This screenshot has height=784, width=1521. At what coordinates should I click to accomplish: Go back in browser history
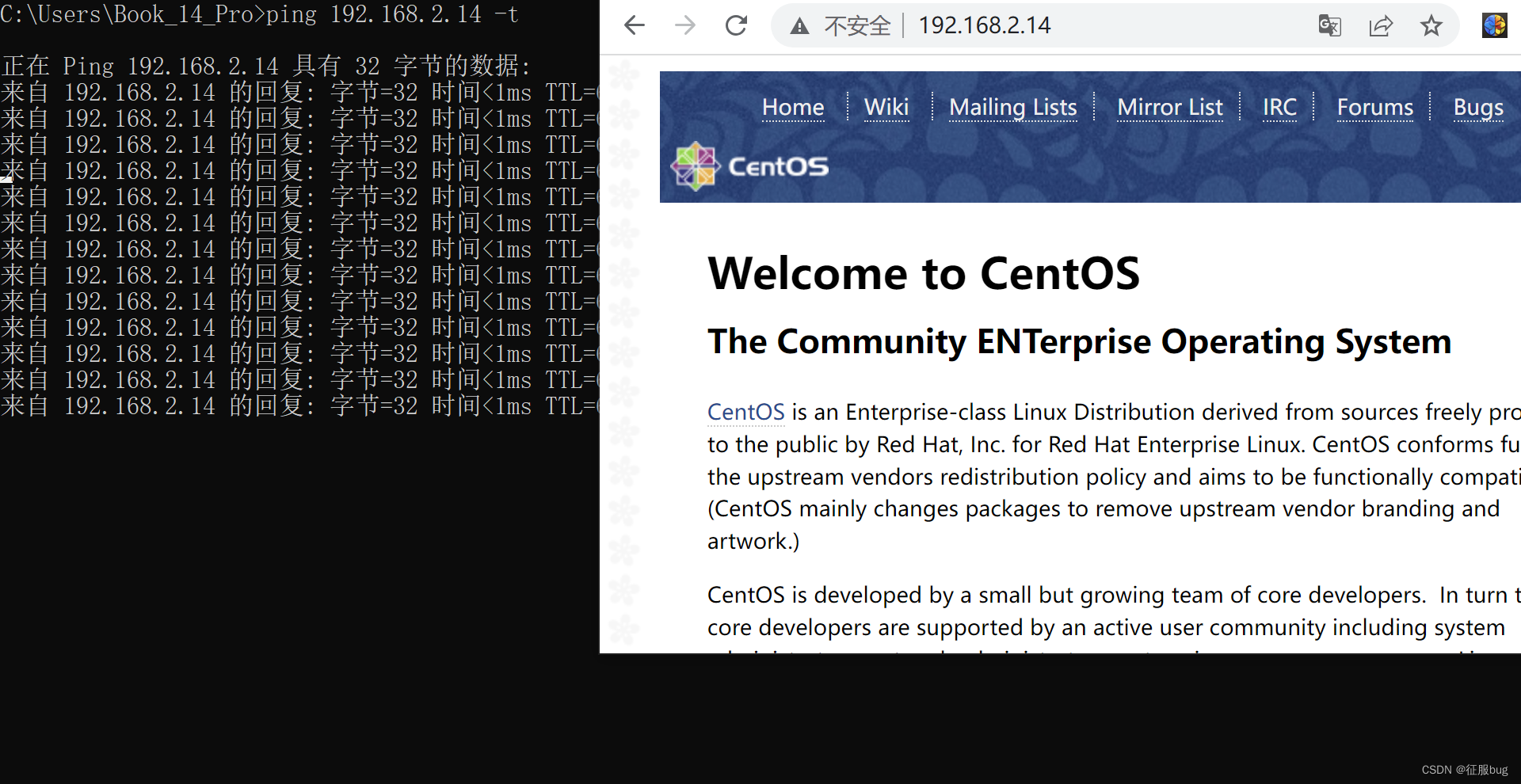click(x=635, y=25)
